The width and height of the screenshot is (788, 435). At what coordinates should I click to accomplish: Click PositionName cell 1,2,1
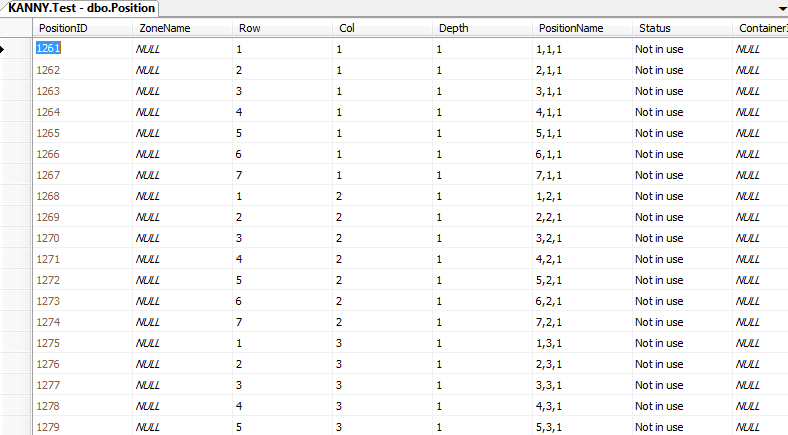coord(582,196)
